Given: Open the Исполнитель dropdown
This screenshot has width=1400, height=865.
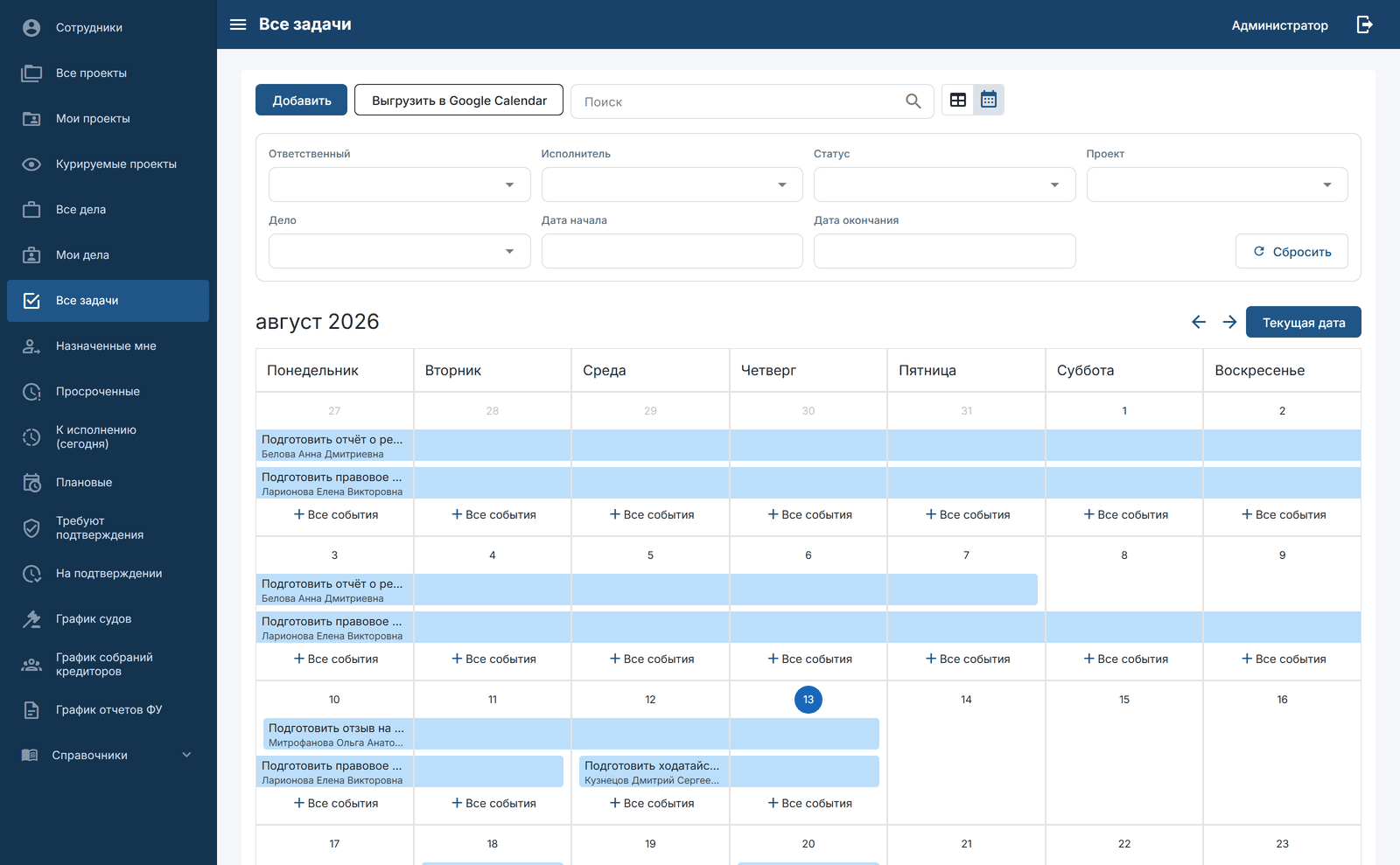Looking at the screenshot, I should (672, 185).
